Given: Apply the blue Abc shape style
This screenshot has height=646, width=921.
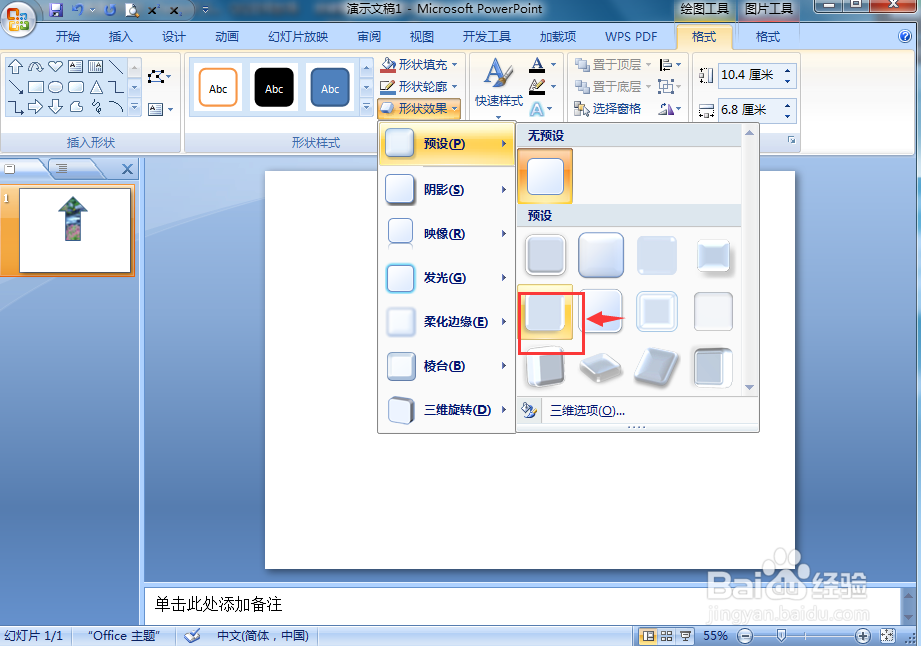Looking at the screenshot, I should point(330,88).
